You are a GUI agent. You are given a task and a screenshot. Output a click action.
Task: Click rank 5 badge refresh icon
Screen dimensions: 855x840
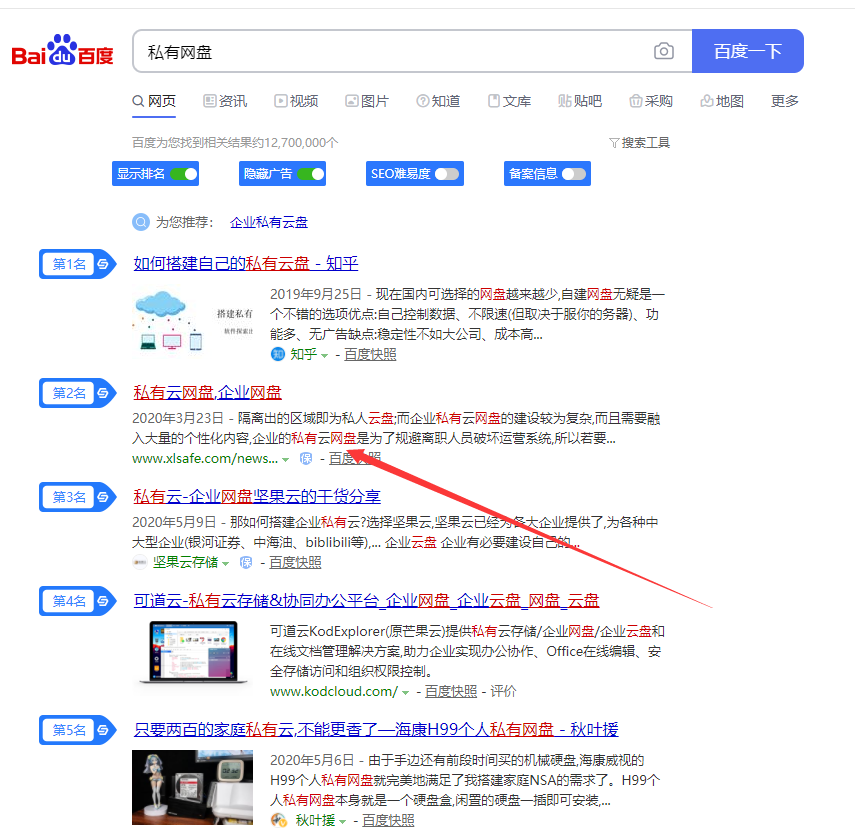click(103, 730)
